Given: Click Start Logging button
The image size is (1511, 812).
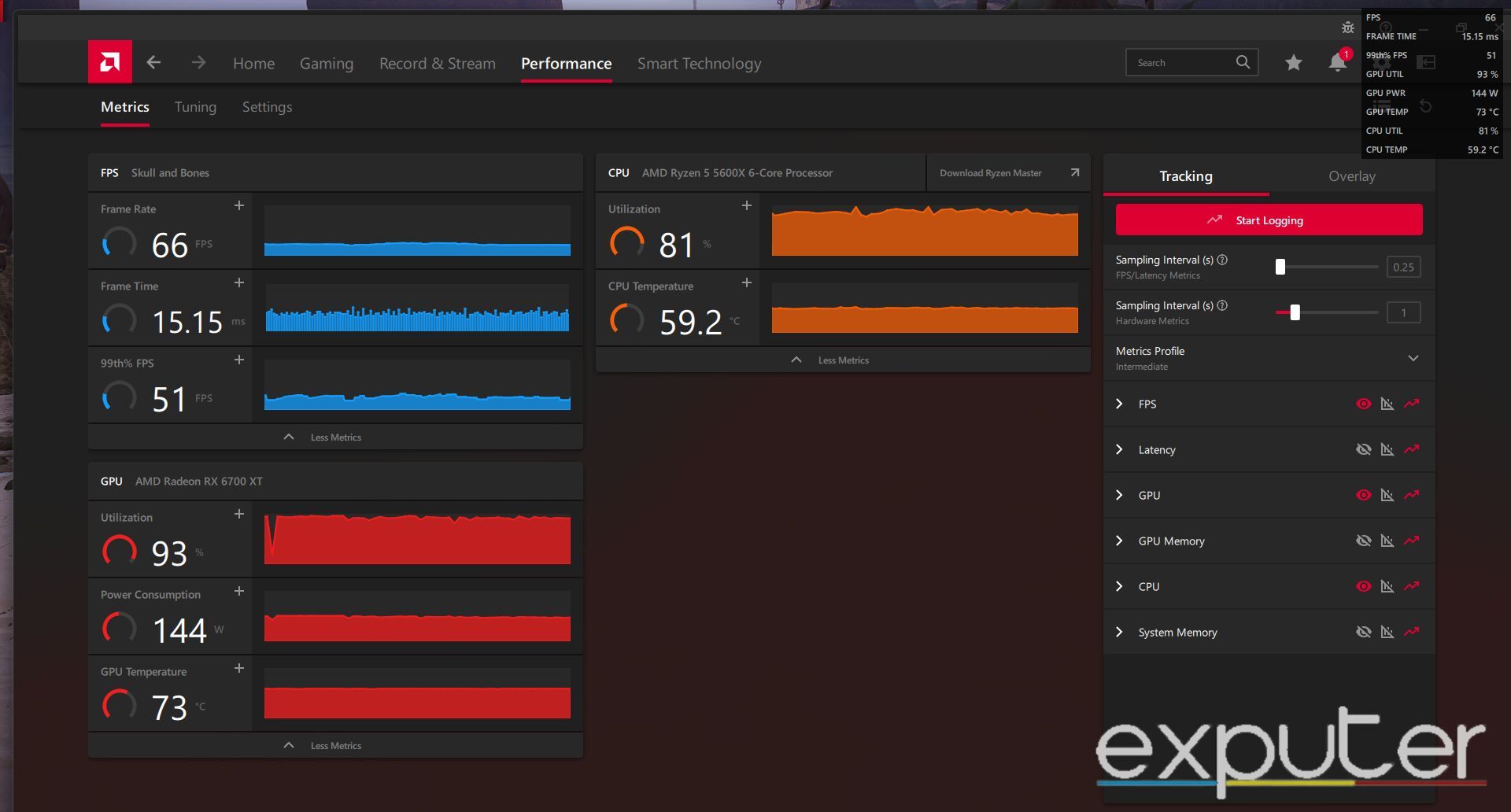Looking at the screenshot, I should tap(1269, 220).
